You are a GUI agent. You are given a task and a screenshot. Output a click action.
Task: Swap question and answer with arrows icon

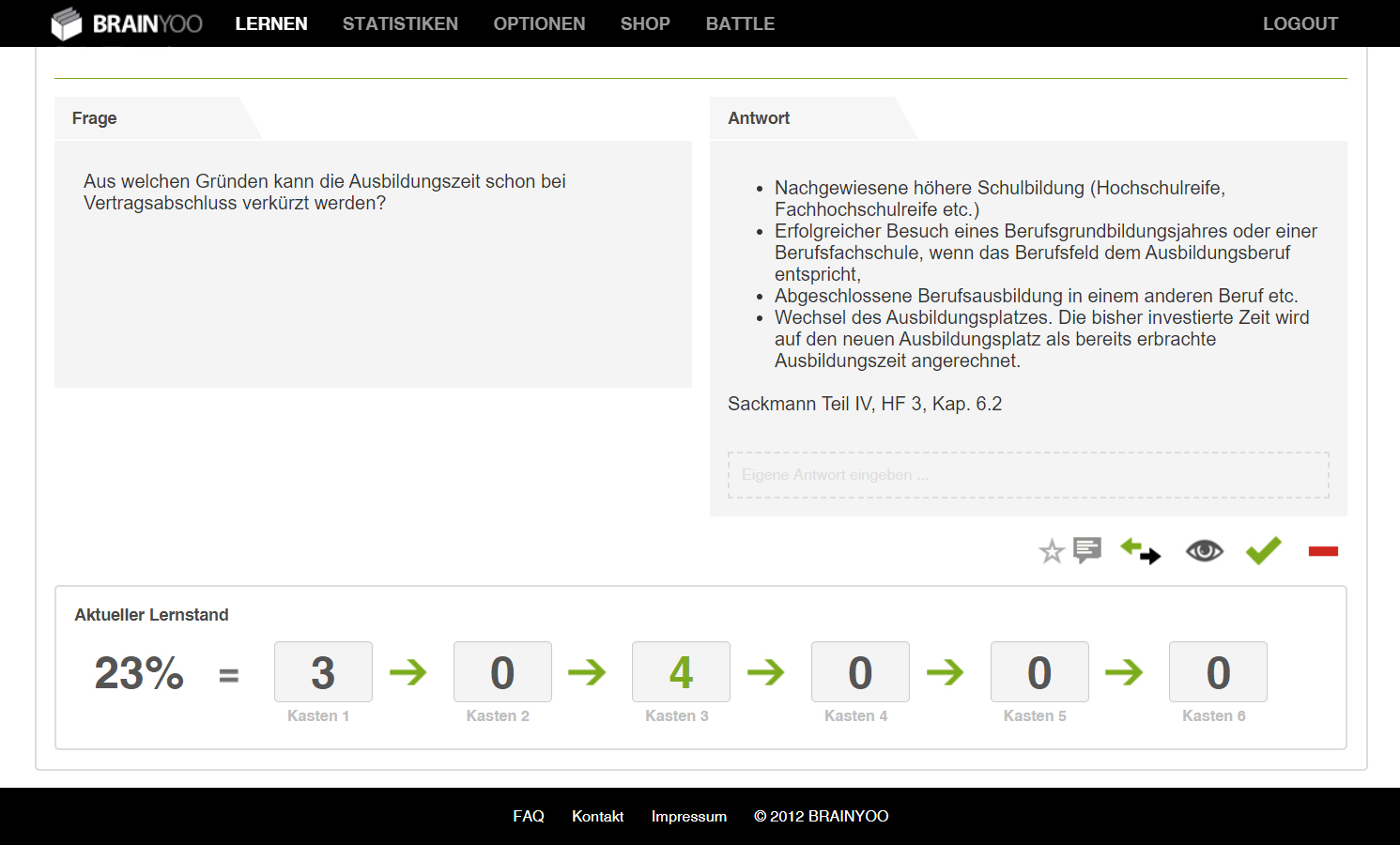point(1140,551)
